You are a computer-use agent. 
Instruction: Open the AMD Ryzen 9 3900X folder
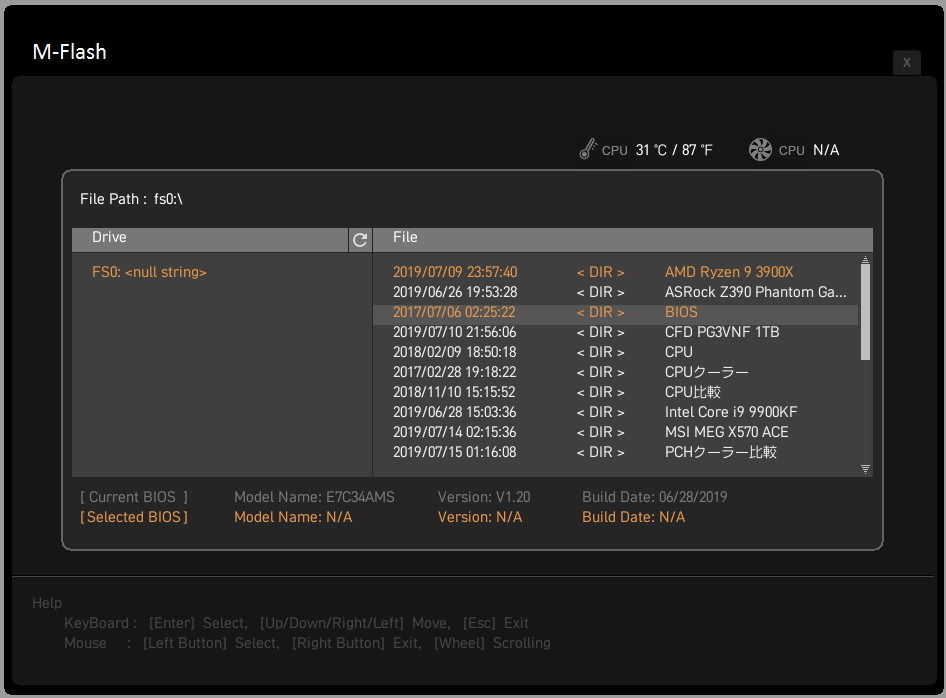point(729,272)
